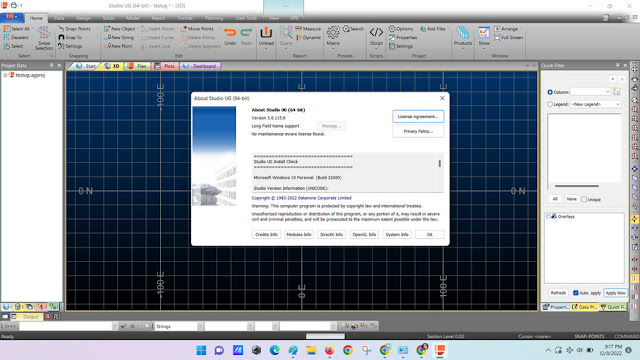640x360 pixels.
Task: Open Firefox from the taskbar
Action: [x=329, y=350]
